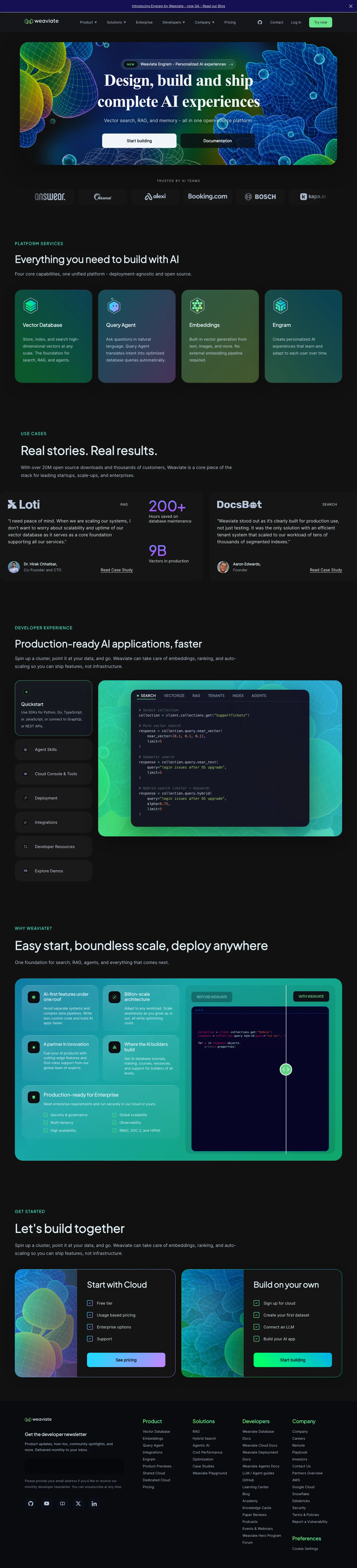
Task: Click the Engram card cube icon
Action: (280, 305)
